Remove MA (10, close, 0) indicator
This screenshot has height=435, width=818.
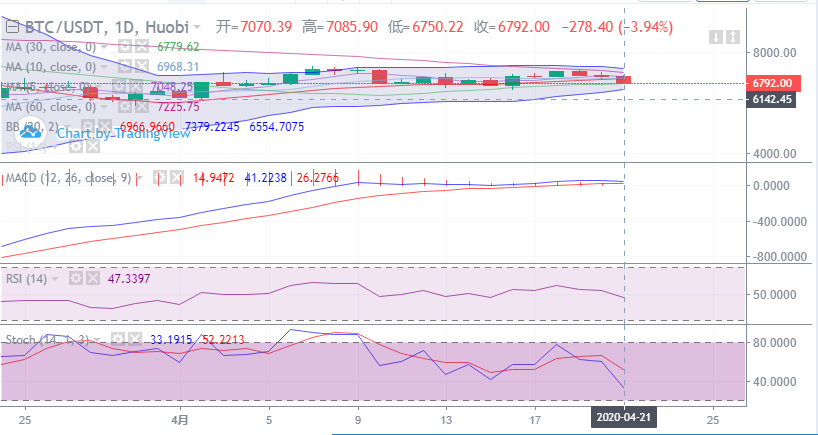tap(142, 67)
